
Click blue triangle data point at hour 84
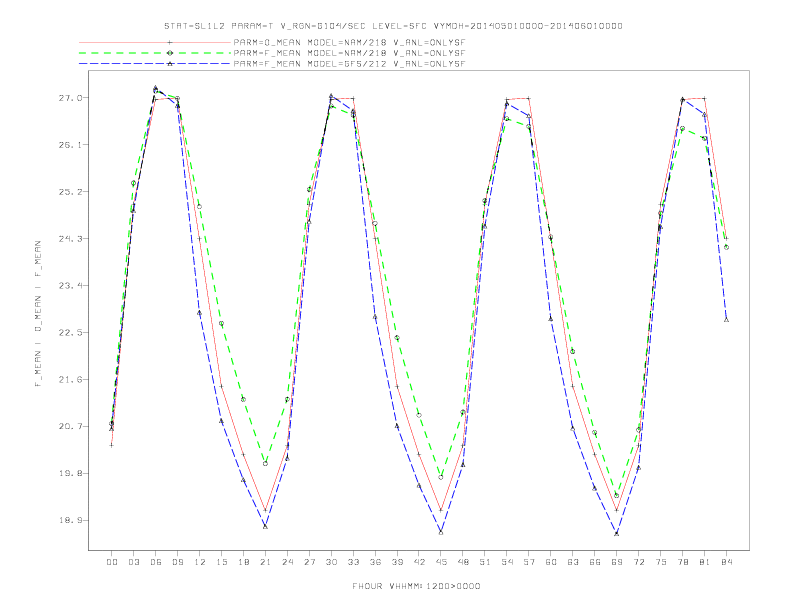coord(726,320)
